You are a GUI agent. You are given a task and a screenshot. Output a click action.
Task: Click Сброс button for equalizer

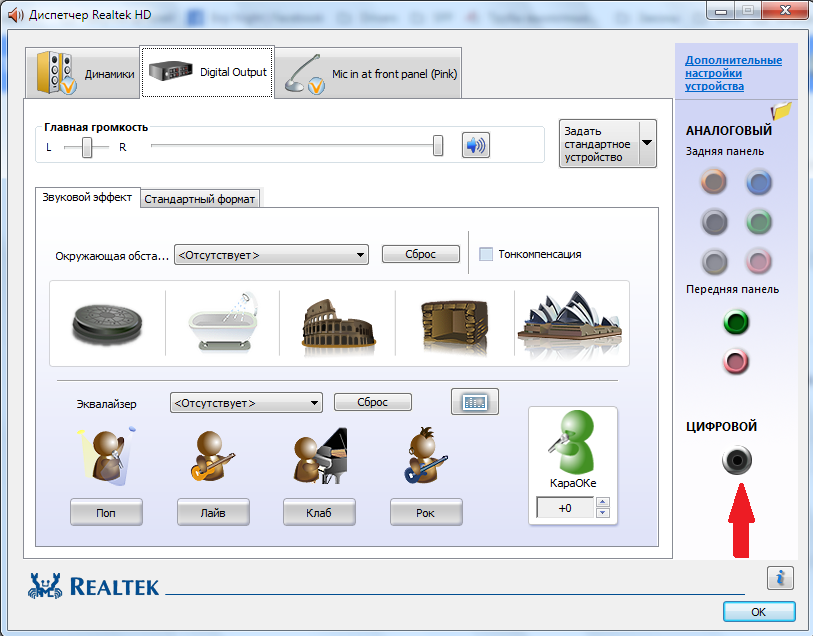click(x=373, y=402)
